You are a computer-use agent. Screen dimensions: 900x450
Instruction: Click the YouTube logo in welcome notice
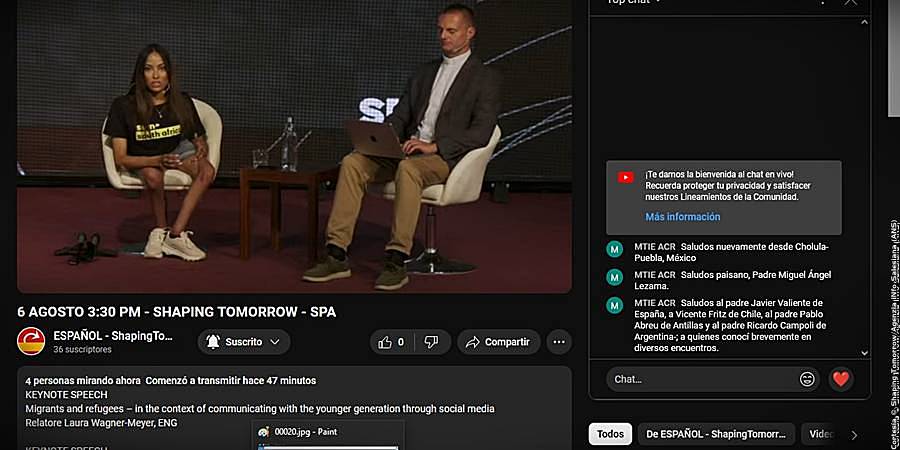click(626, 178)
